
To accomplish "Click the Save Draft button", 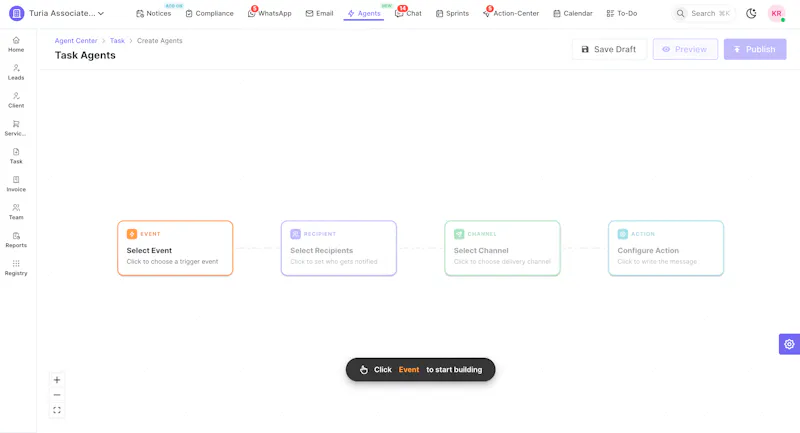I will coord(609,49).
